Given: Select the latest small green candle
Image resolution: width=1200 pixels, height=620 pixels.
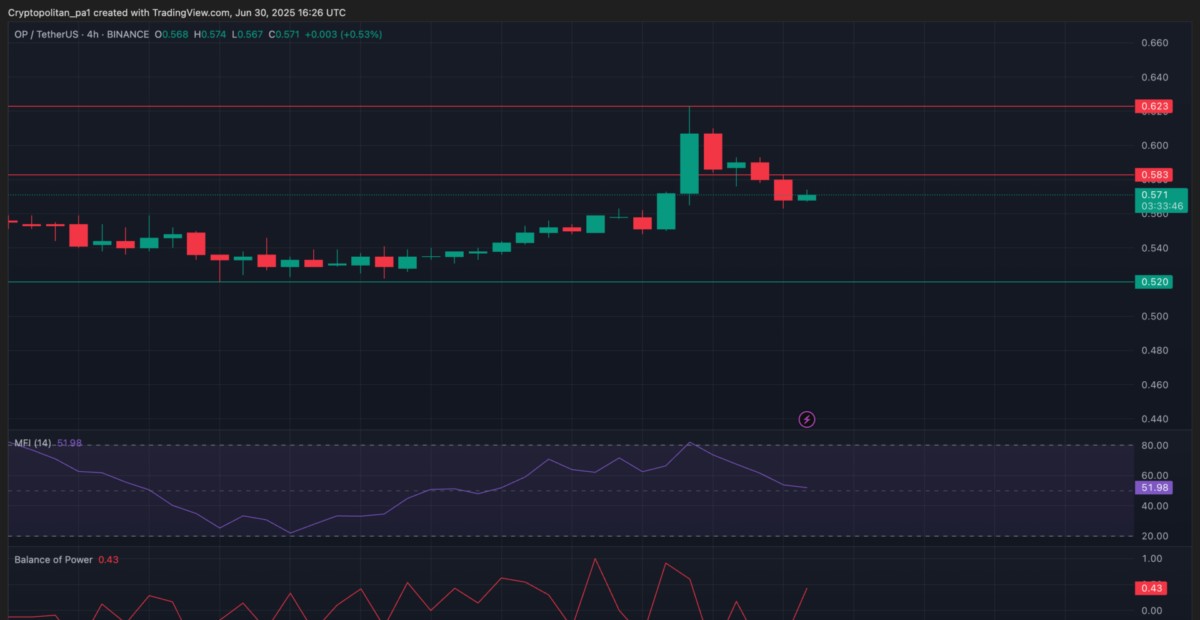Looking at the screenshot, I should coord(806,197).
